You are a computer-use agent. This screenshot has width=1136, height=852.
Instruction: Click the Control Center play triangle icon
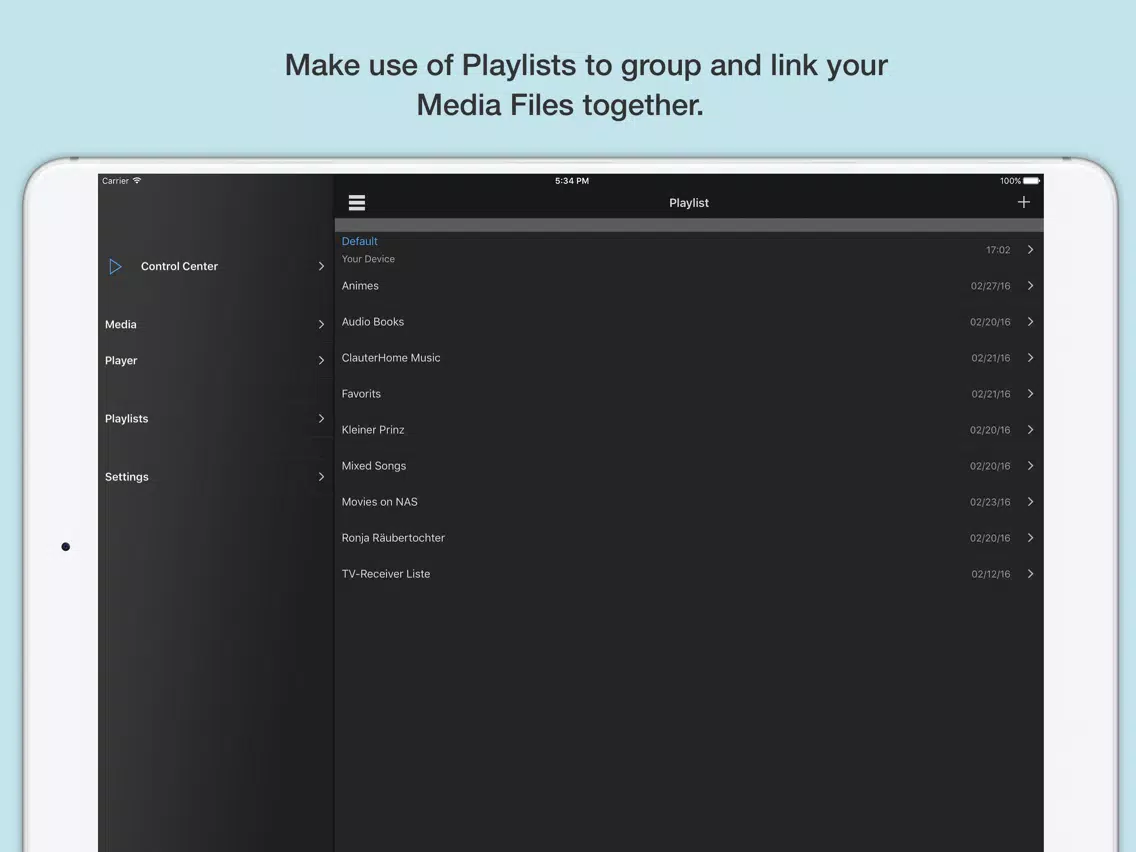pyautogui.click(x=115, y=266)
